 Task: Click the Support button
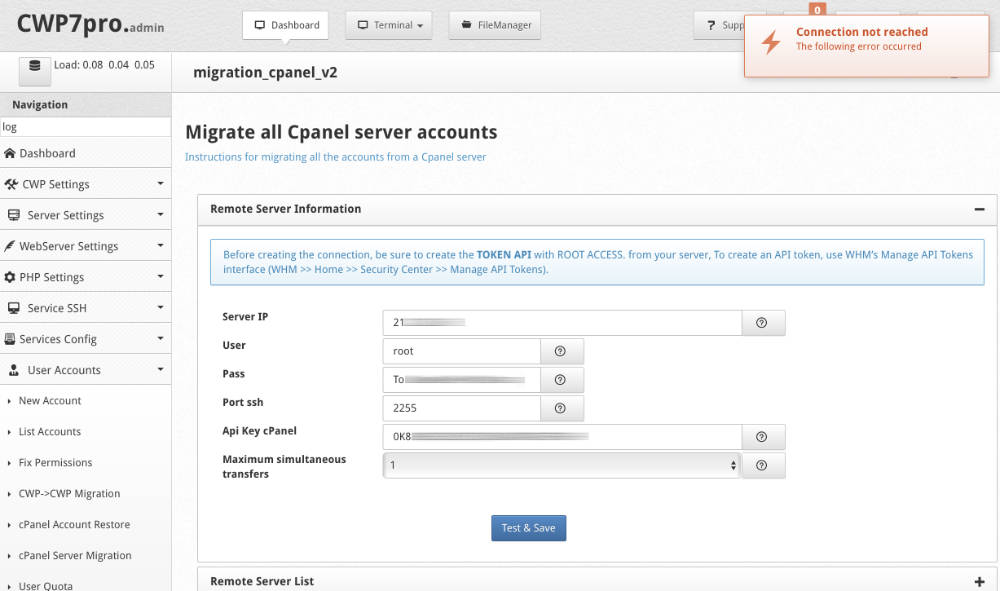coord(719,26)
